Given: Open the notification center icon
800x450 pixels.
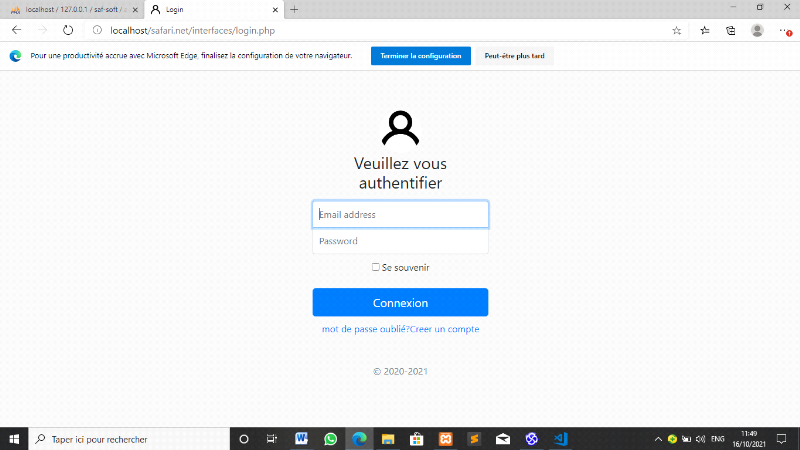Looking at the screenshot, I should point(781,439).
